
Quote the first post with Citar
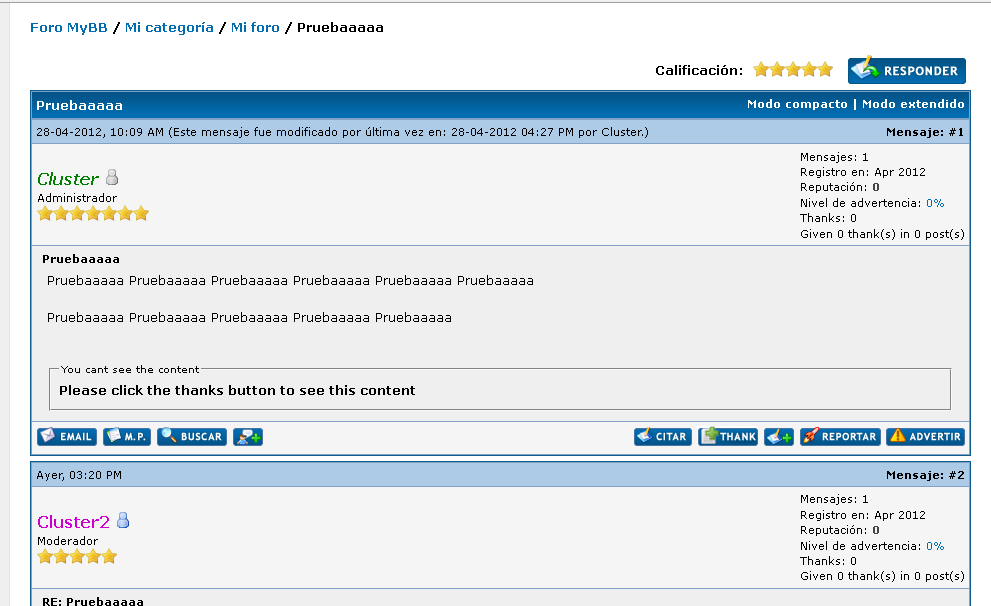click(663, 437)
